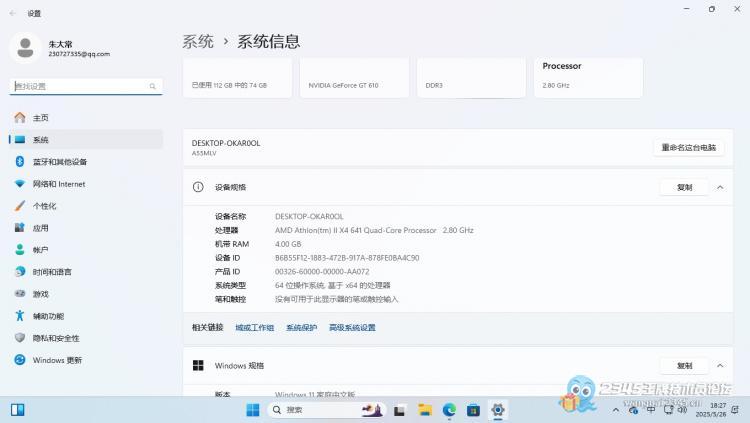The width and height of the screenshot is (750, 423).
Task: Click 重命名这台电脑 button
Action: [x=688, y=147]
